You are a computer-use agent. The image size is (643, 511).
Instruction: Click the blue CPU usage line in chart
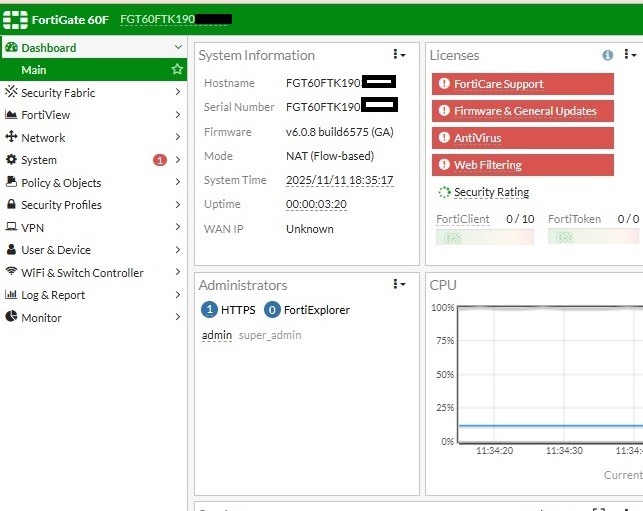click(550, 426)
